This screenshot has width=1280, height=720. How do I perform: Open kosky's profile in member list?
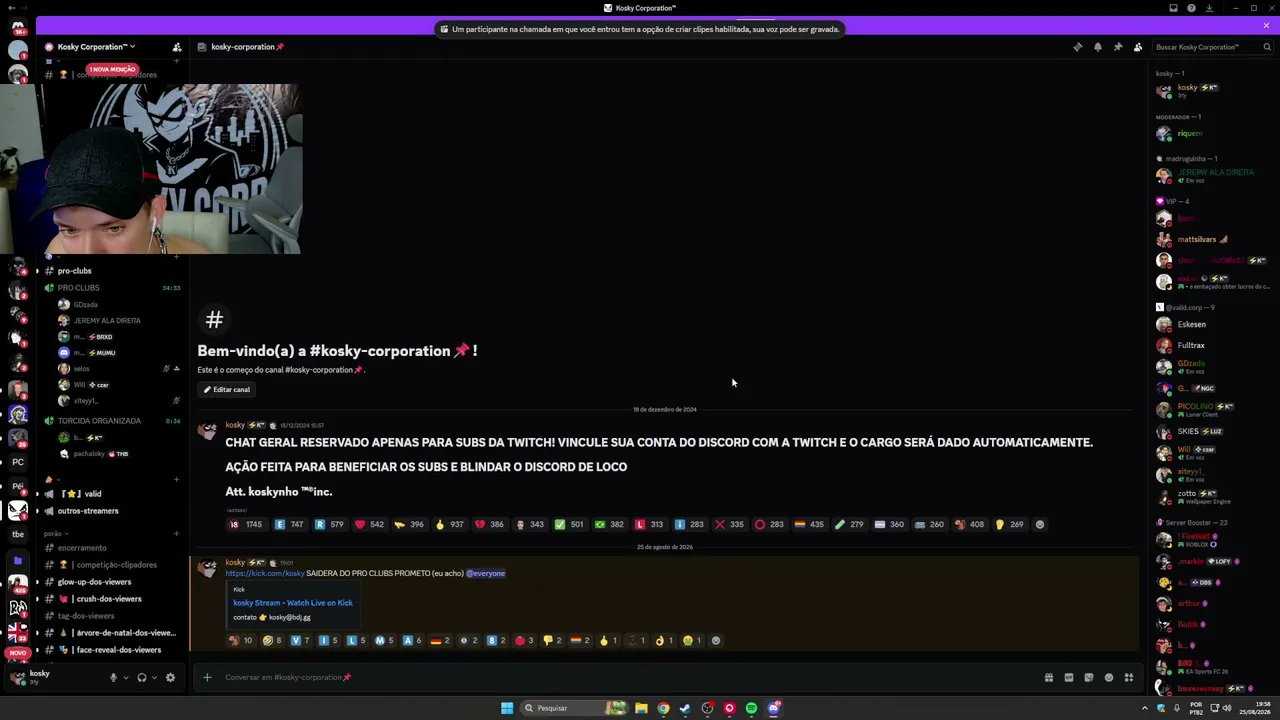pyautogui.click(x=1213, y=91)
